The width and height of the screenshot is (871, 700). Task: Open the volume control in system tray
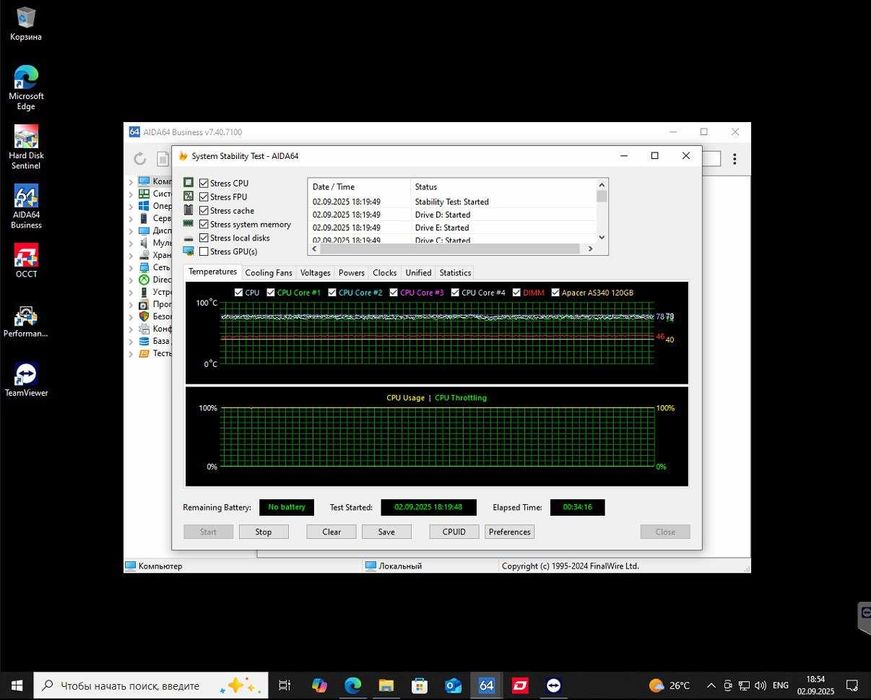760,686
